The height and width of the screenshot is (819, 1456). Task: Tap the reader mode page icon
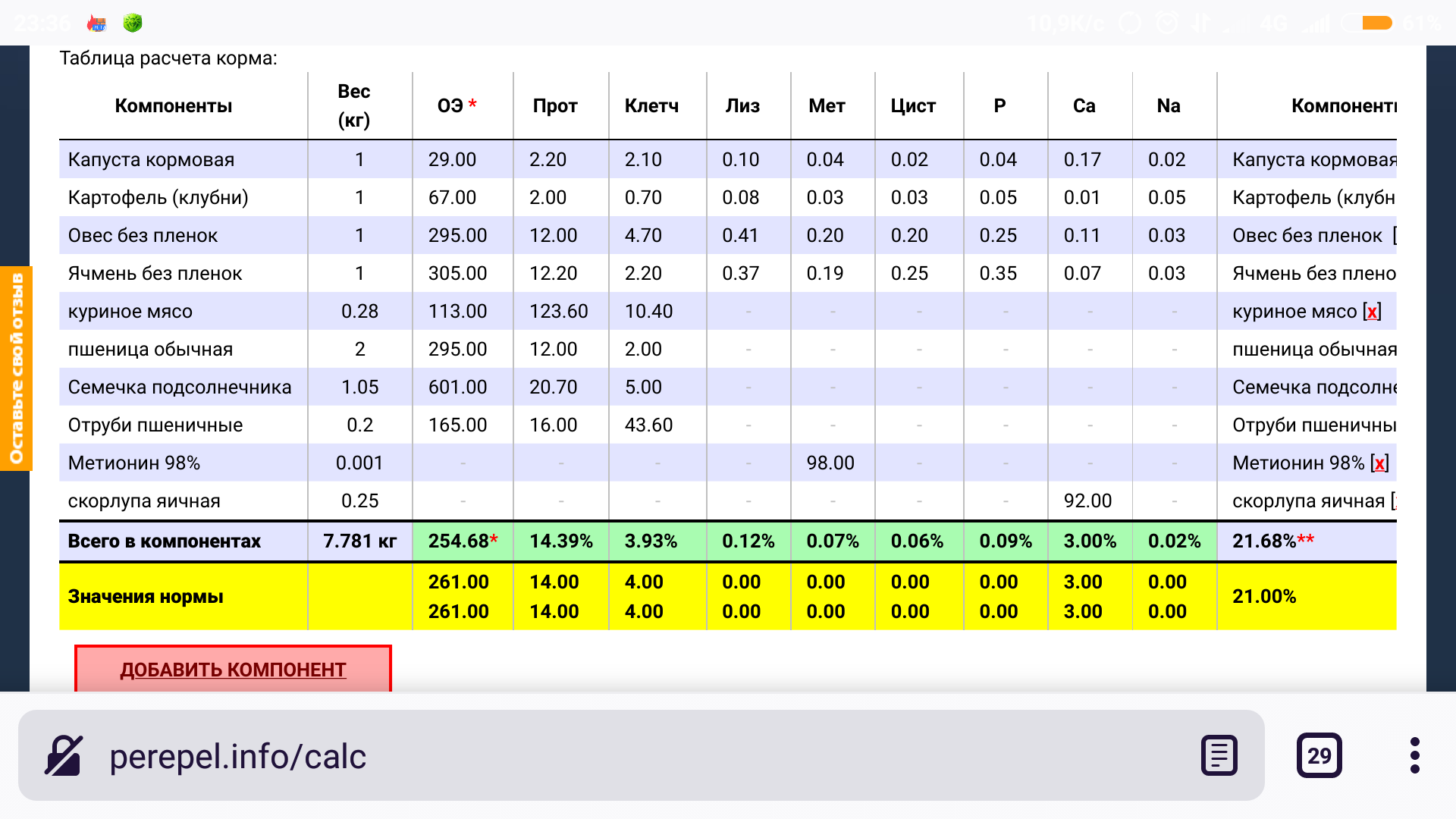point(1219,755)
